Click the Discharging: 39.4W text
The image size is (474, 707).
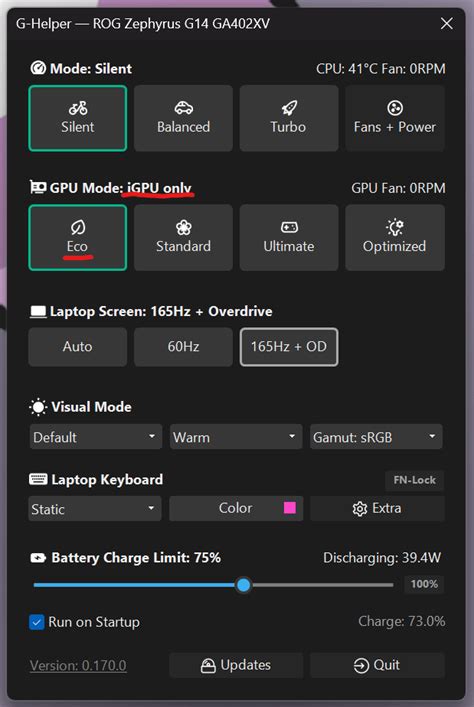[x=382, y=558]
